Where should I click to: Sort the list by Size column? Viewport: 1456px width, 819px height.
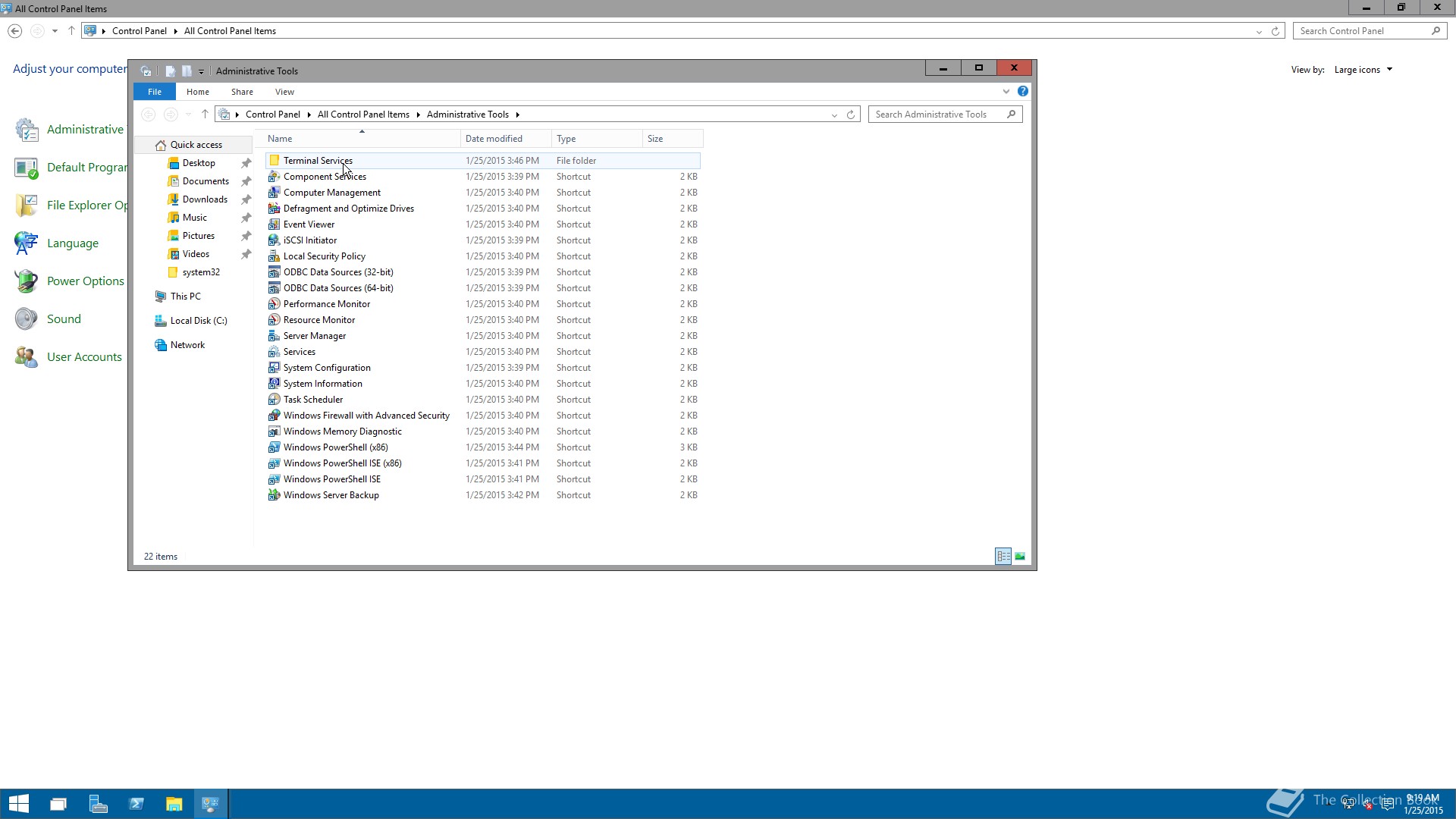tap(673, 139)
